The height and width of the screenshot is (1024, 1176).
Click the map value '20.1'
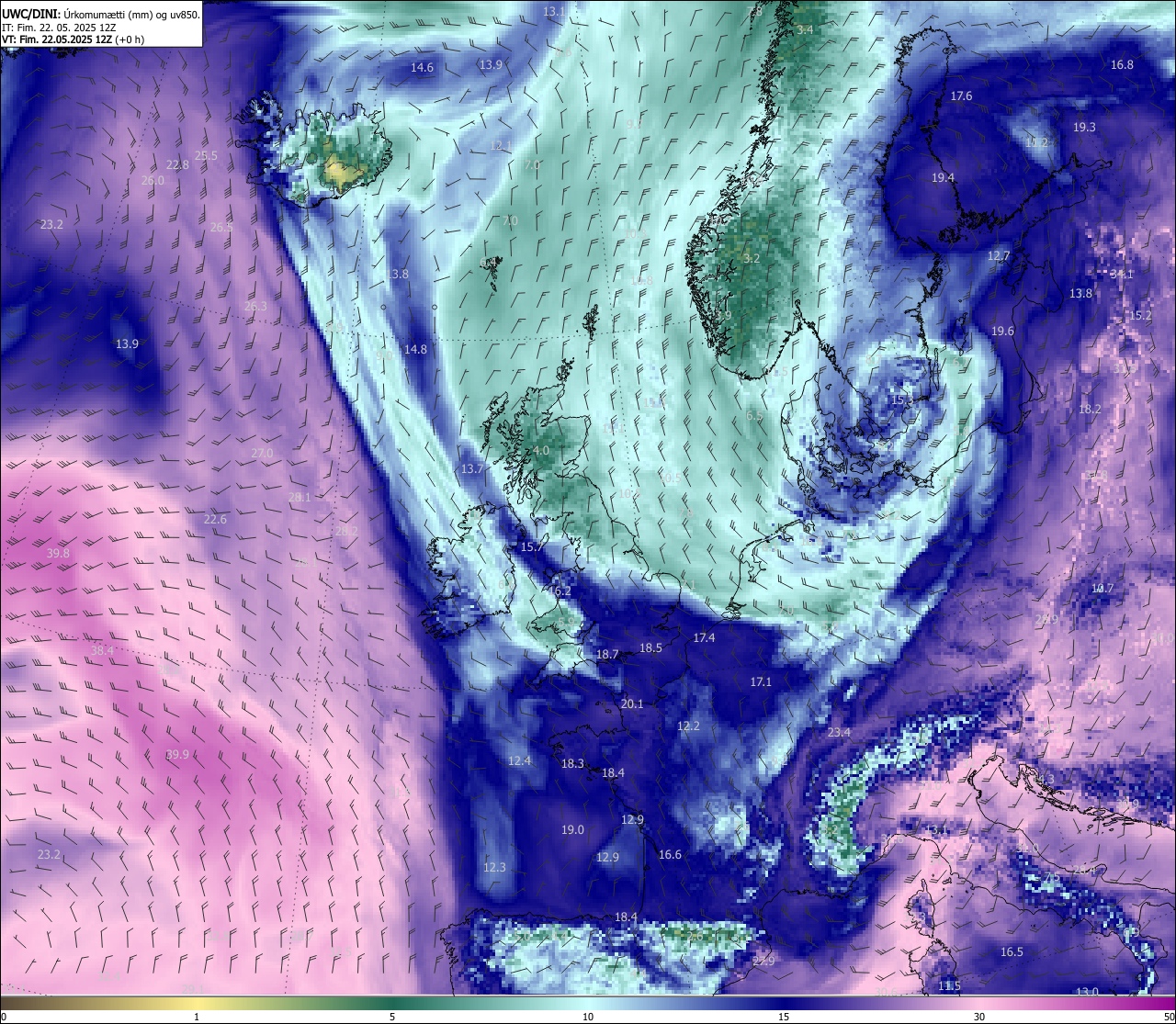click(x=632, y=704)
